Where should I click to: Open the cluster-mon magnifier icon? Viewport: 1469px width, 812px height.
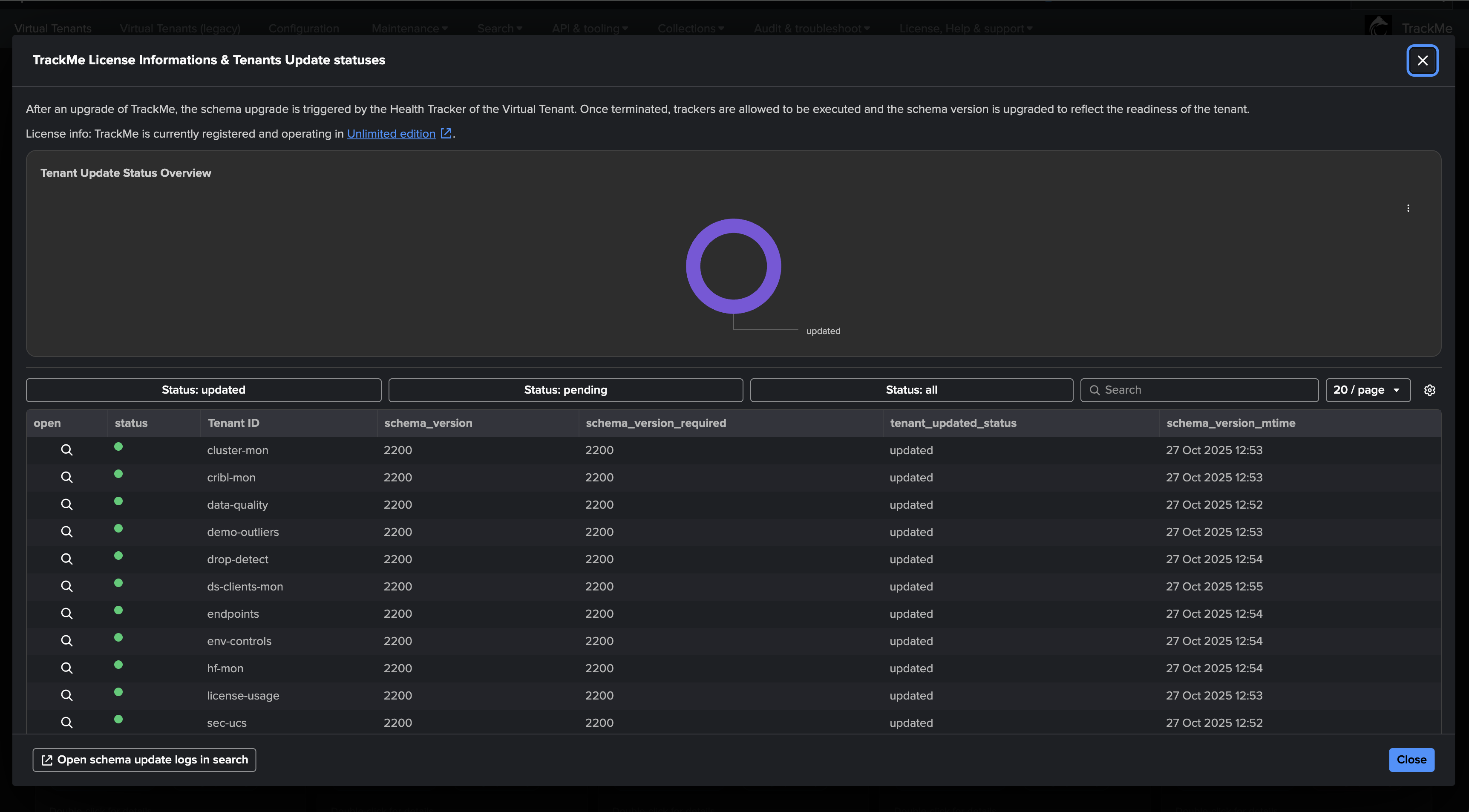pos(67,450)
